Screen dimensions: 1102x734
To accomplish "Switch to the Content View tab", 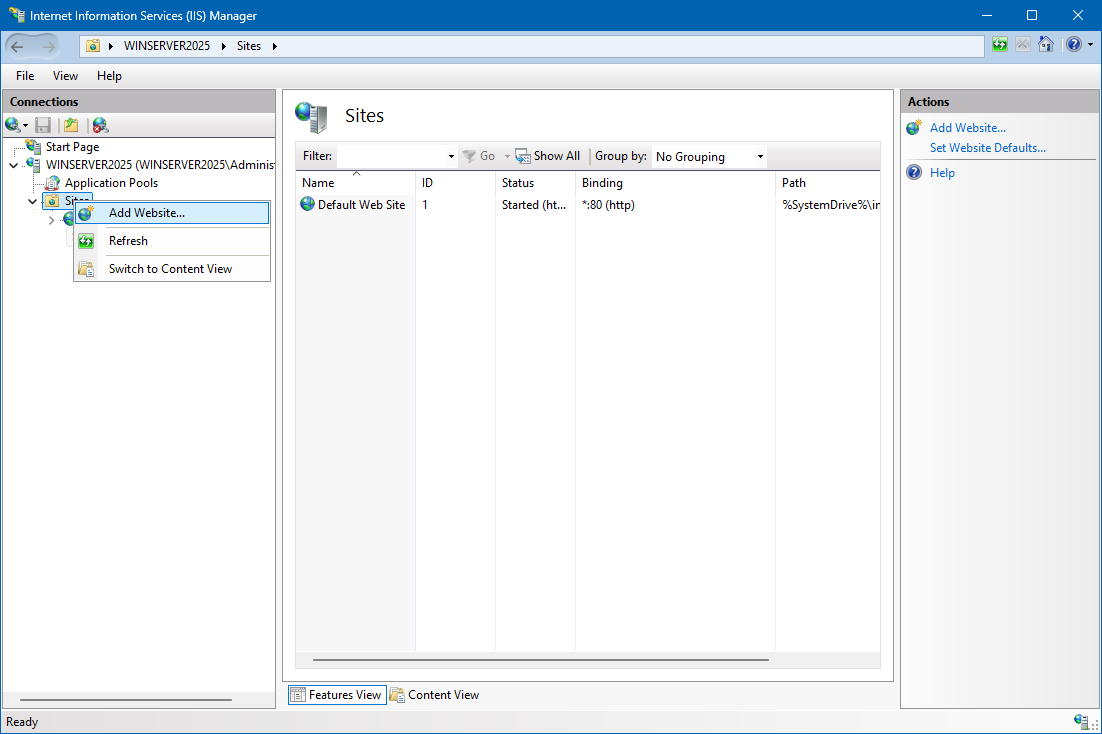I will 434,695.
